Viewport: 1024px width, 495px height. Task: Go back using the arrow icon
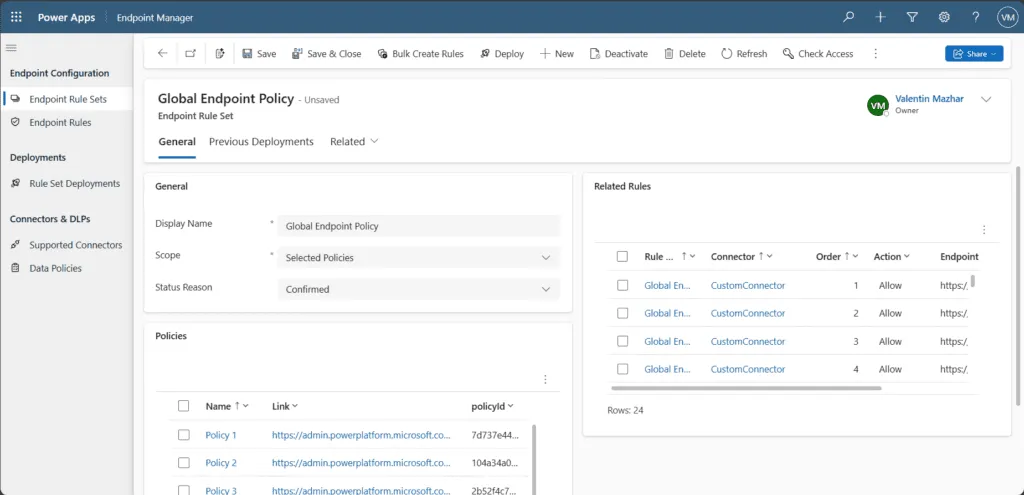pyautogui.click(x=163, y=54)
